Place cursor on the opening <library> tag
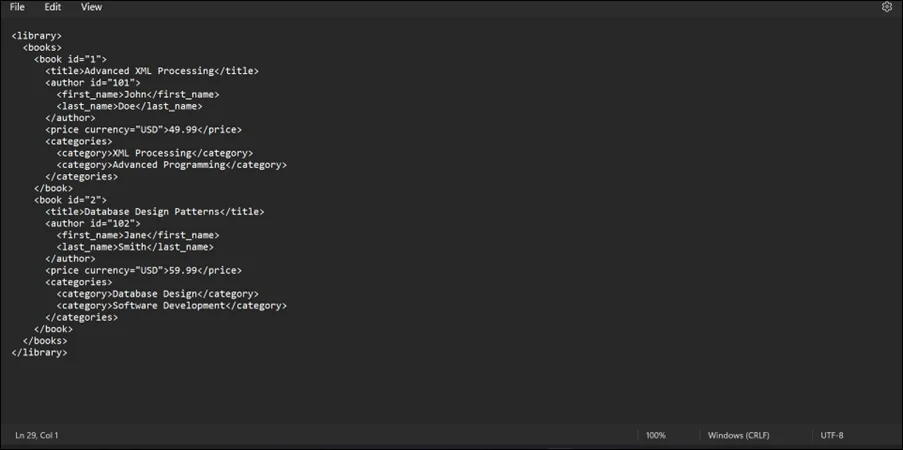The width and height of the screenshot is (903, 450). pyautogui.click(x=37, y=36)
